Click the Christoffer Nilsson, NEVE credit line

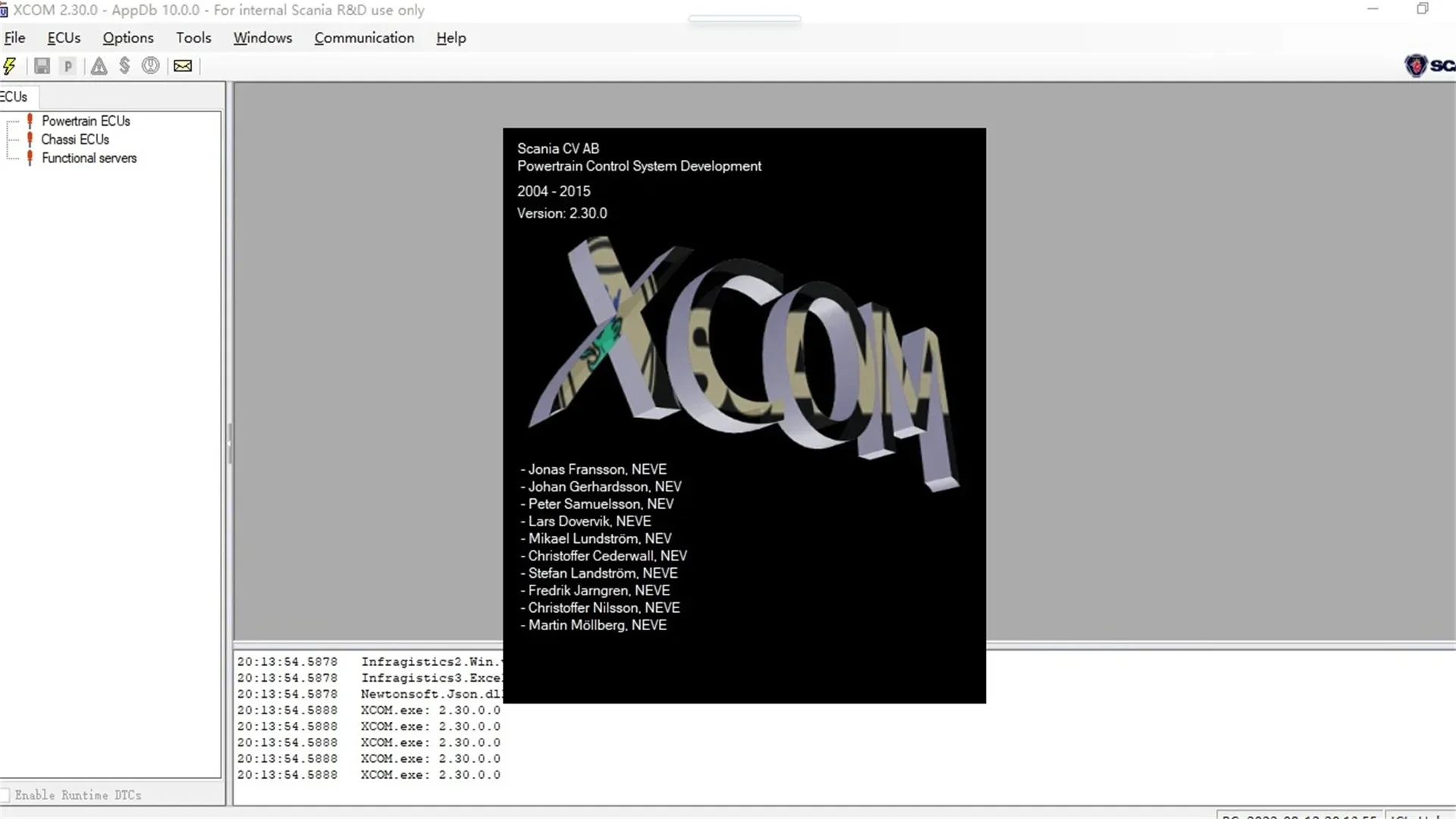pos(600,607)
